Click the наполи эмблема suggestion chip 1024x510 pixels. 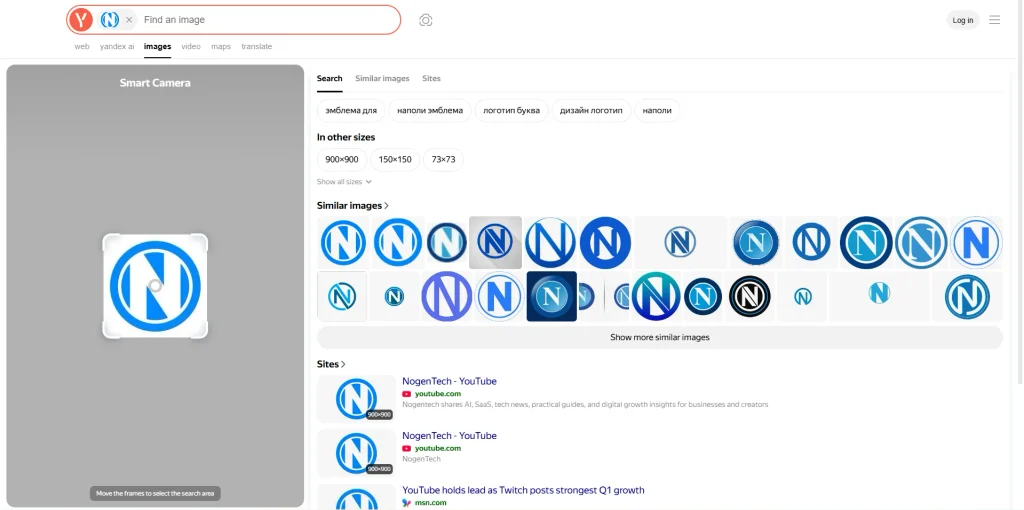[x=430, y=110]
